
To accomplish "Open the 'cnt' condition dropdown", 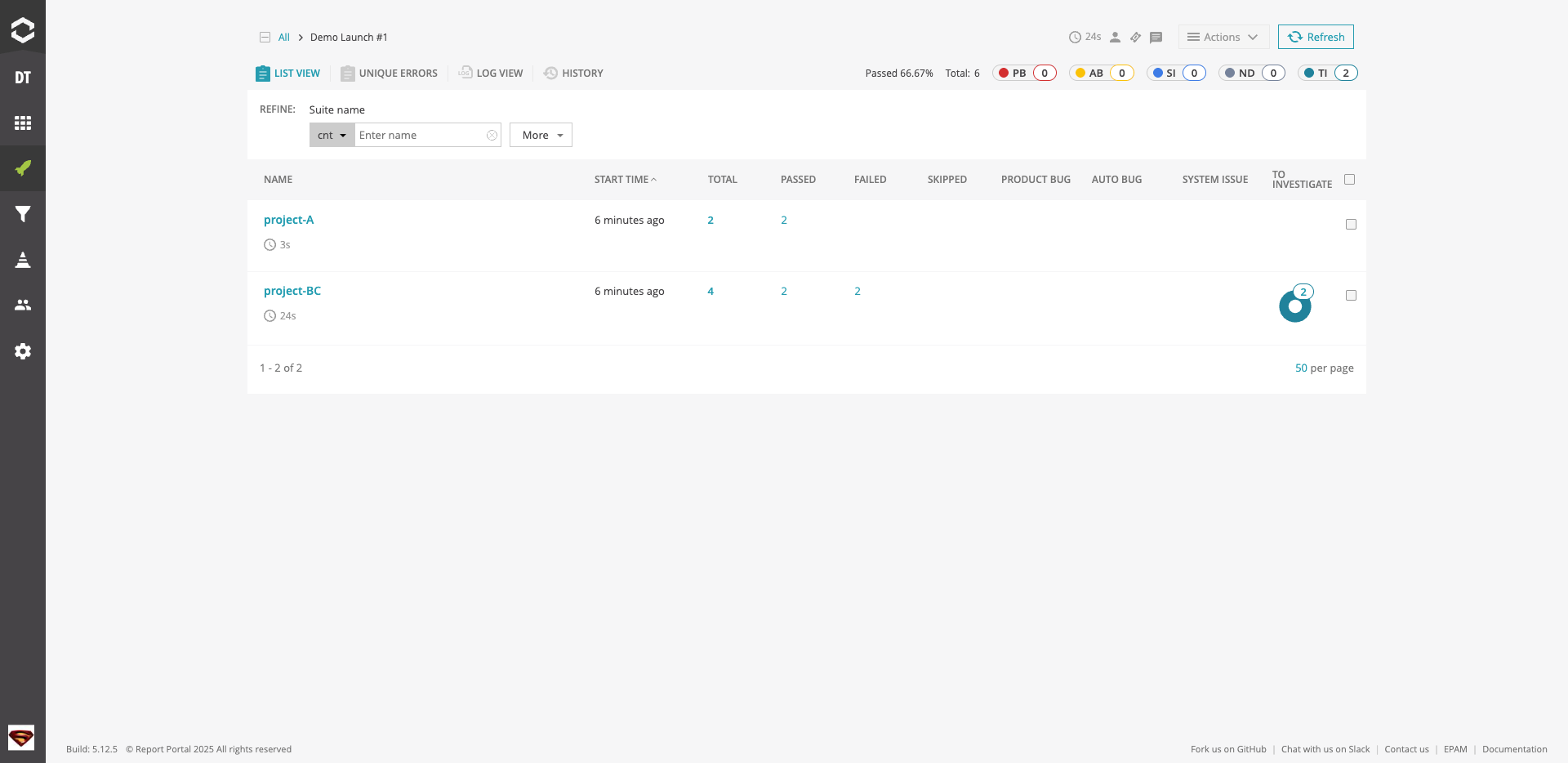I will pyautogui.click(x=332, y=136).
